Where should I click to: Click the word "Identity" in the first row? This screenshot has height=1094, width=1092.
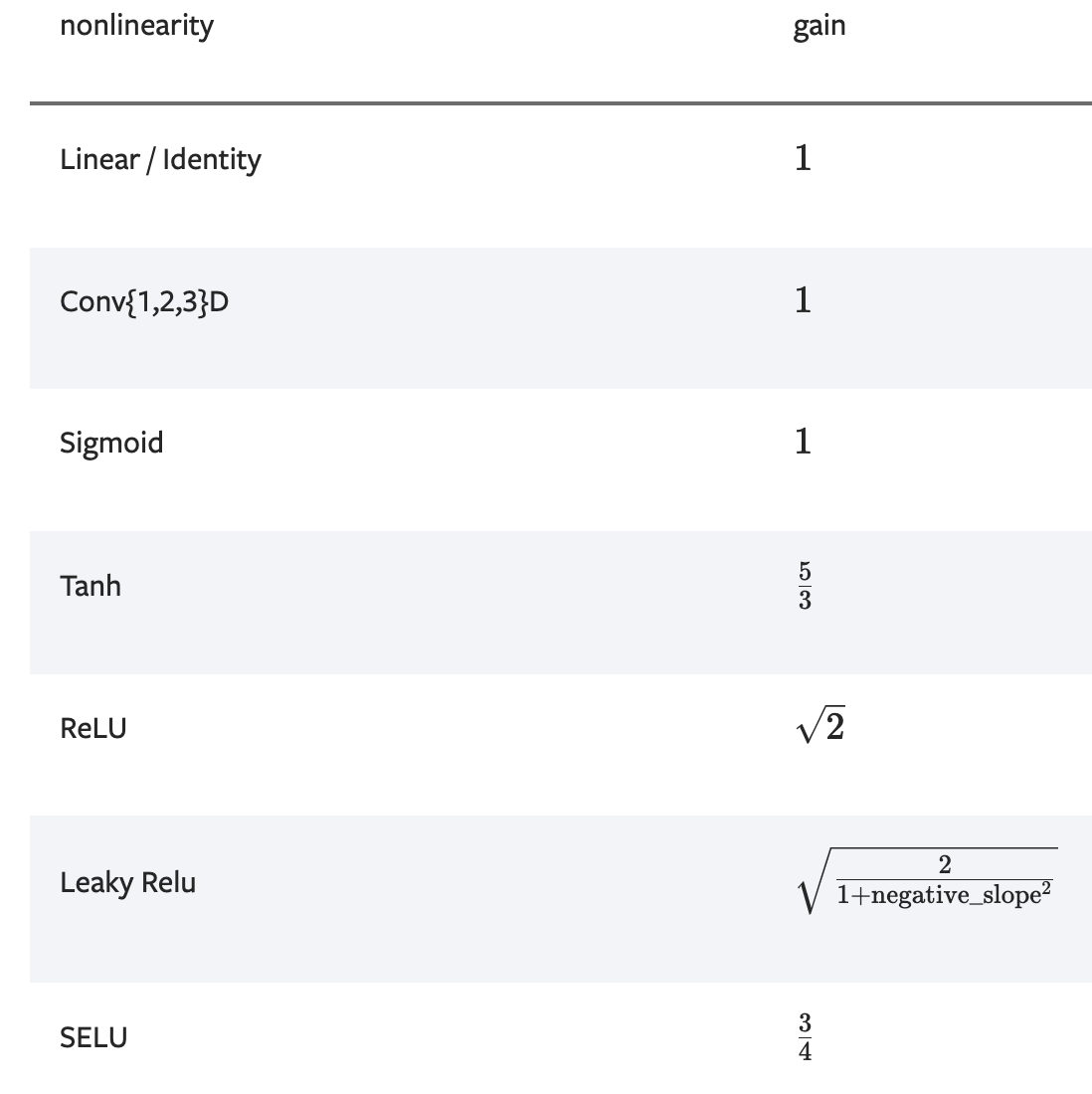[x=212, y=159]
